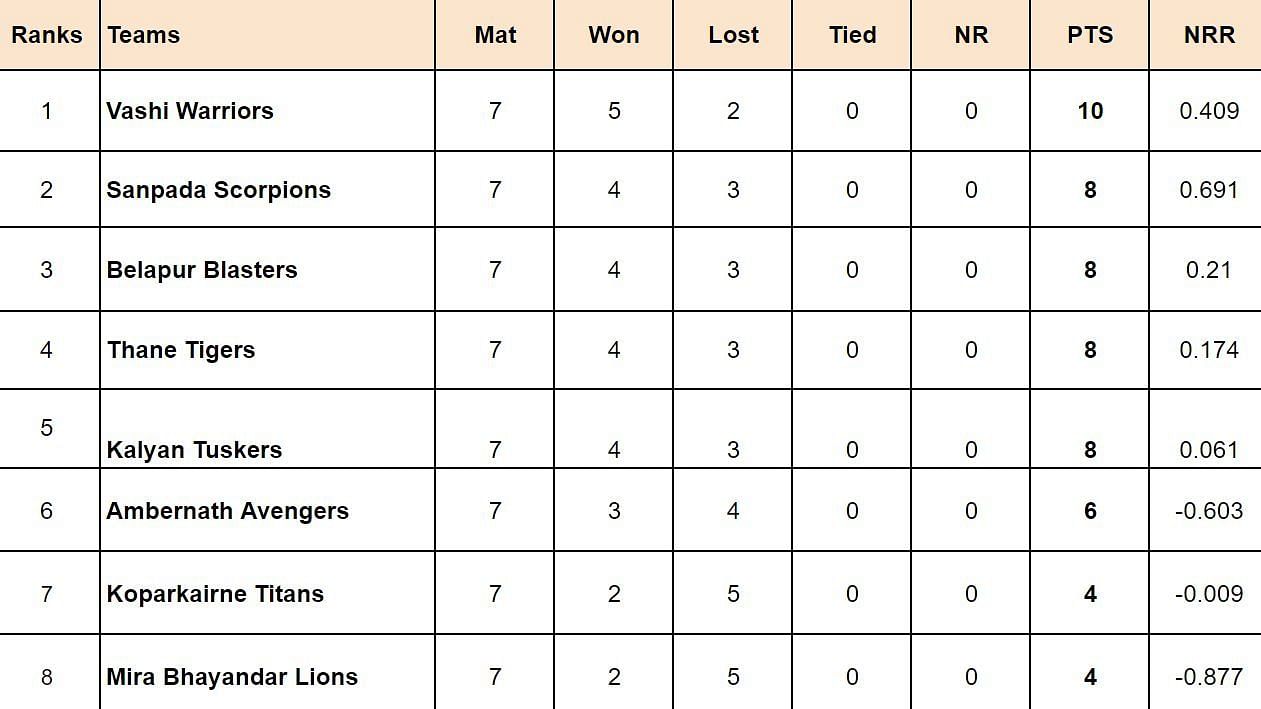Viewport: 1261px width, 709px height.
Task: Select the Won column header
Action: pyautogui.click(x=614, y=35)
